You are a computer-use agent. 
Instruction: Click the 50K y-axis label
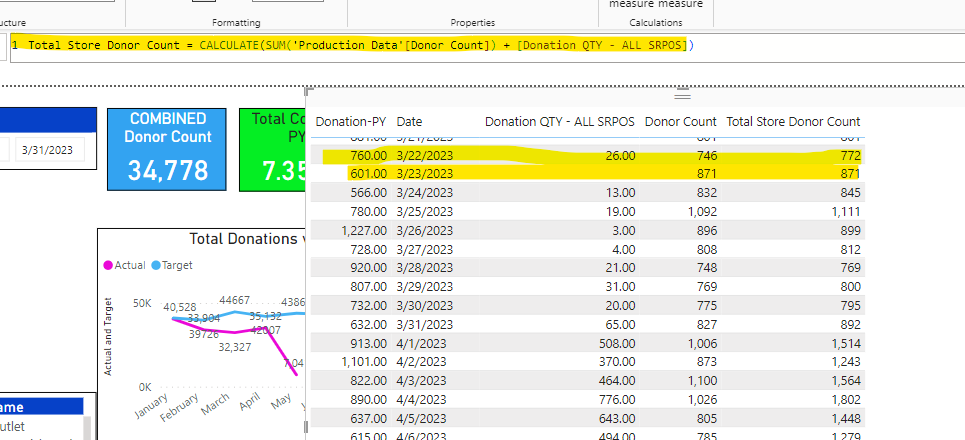point(142,303)
